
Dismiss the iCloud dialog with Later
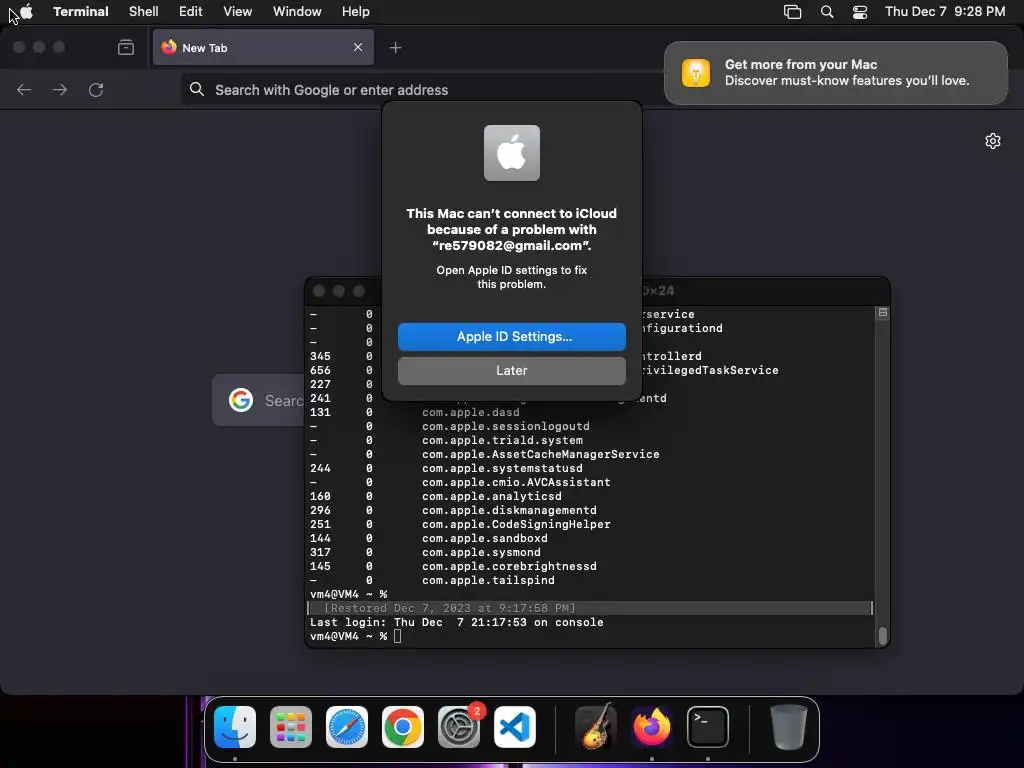tap(511, 370)
